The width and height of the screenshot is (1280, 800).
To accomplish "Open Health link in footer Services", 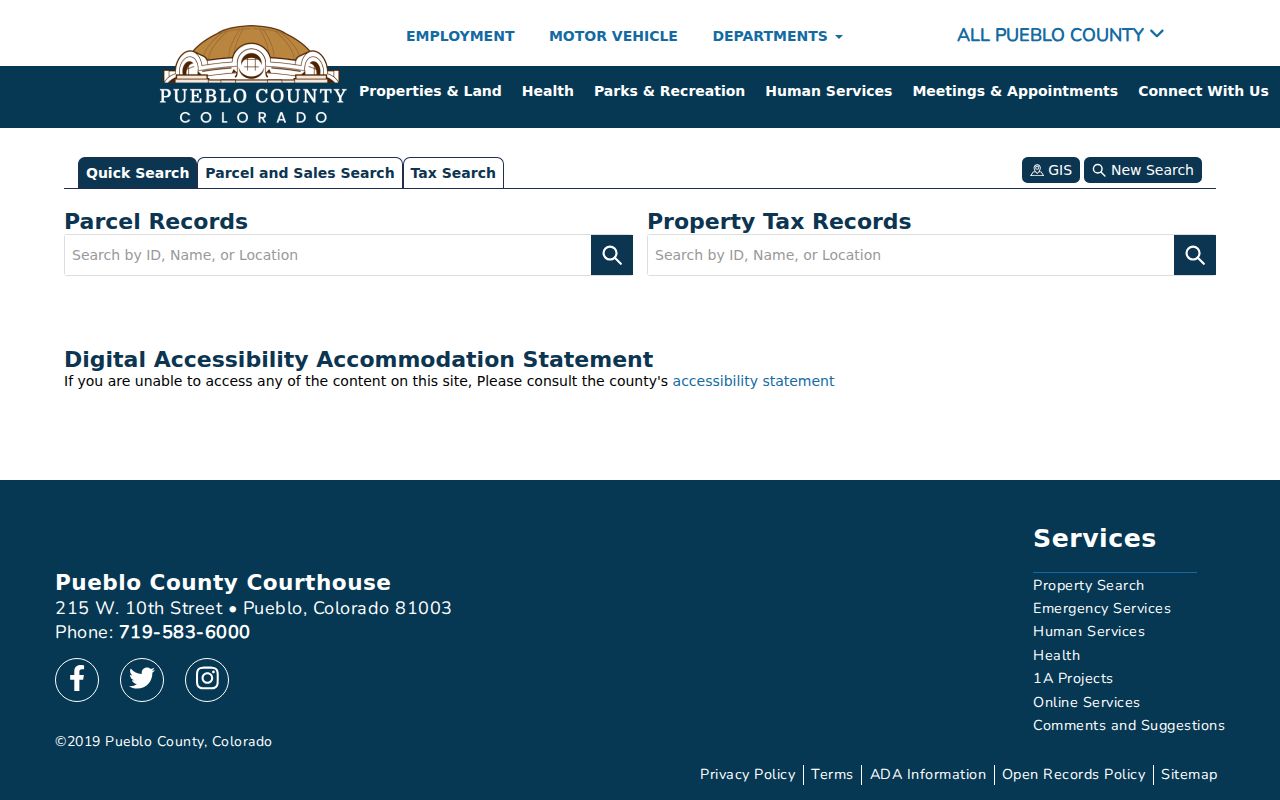I will tap(1056, 655).
